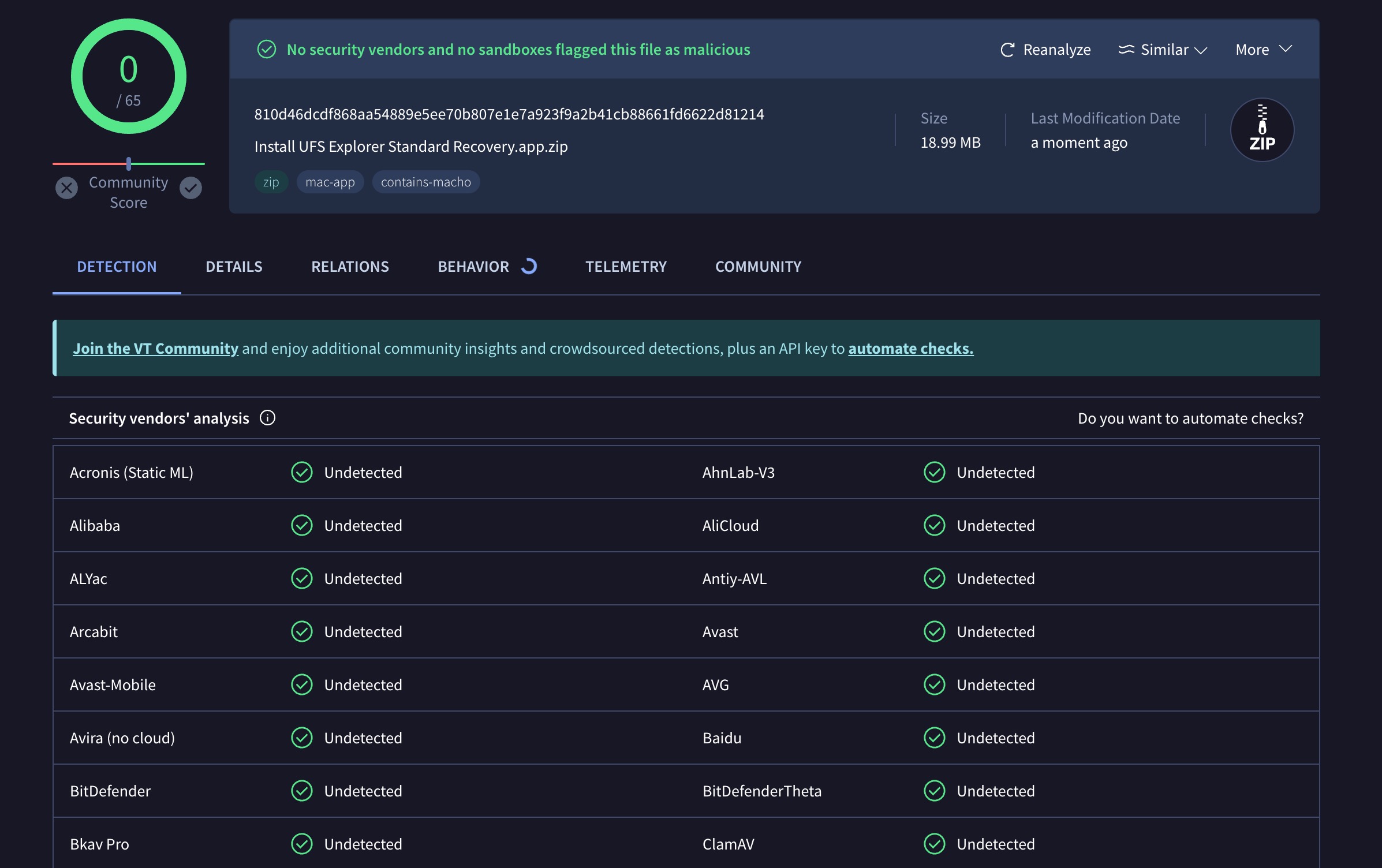Viewport: 1382px width, 868px height.
Task: Click the check icon in the AhnLab-V3 row
Action: [x=934, y=472]
